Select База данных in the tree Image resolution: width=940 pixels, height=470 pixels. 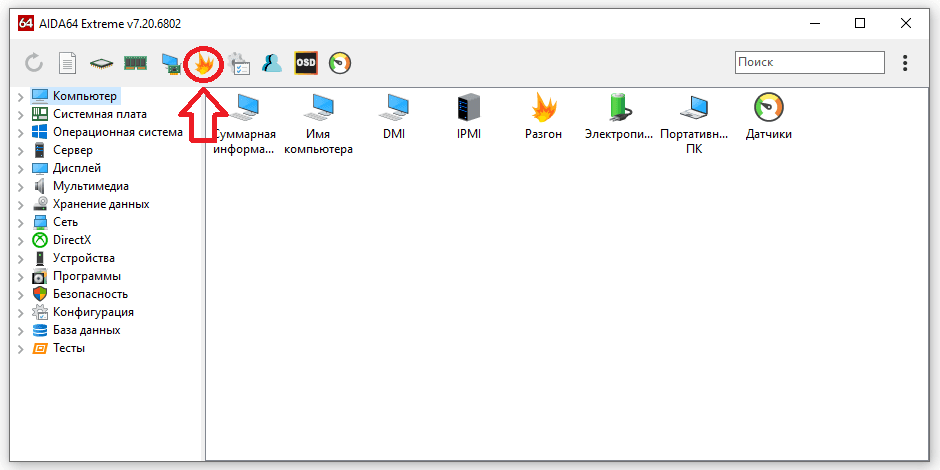(86, 330)
